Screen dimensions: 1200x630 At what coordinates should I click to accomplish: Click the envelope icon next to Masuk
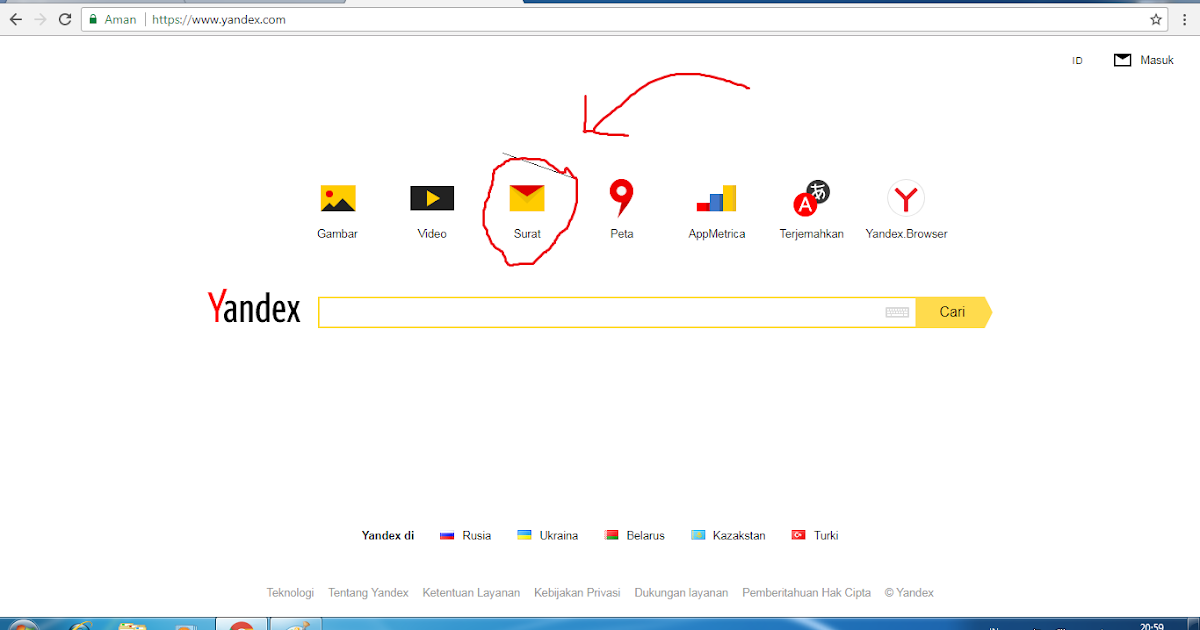coord(1122,59)
